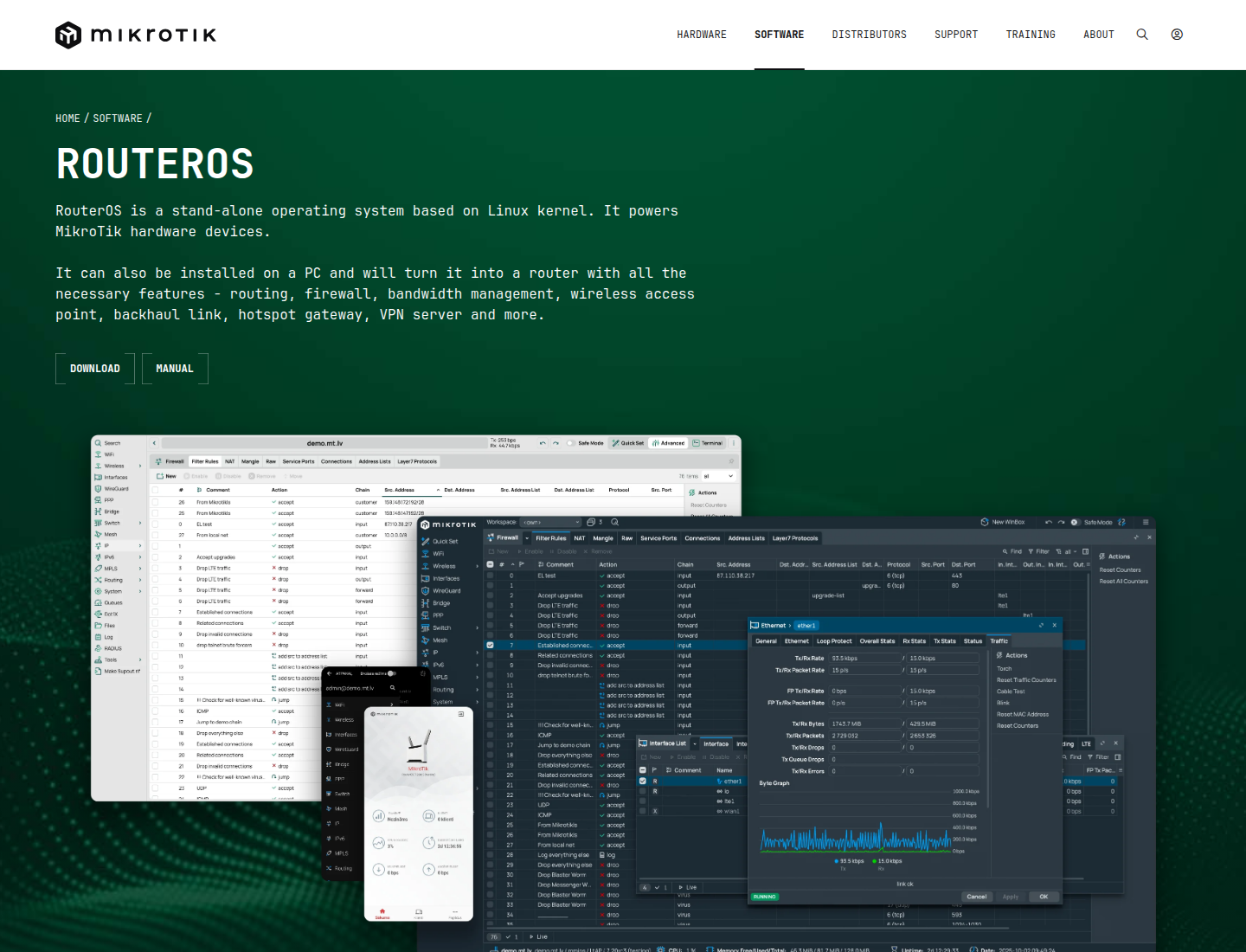Click Cancel in the Ethernet dialog
1246x952 pixels.
tap(977, 897)
